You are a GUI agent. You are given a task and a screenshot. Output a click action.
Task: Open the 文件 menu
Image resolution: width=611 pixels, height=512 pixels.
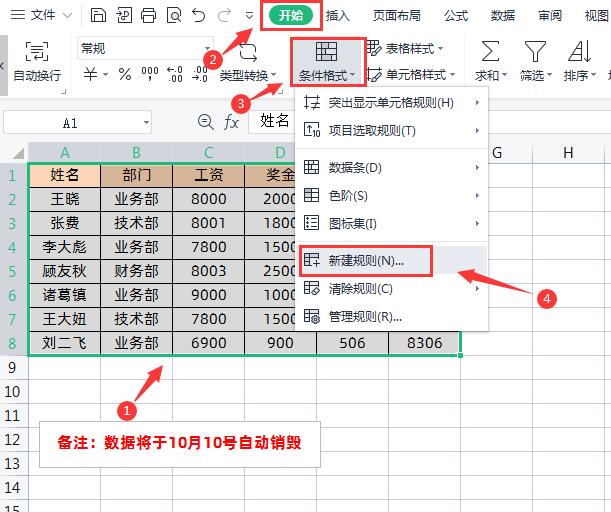click(41, 16)
